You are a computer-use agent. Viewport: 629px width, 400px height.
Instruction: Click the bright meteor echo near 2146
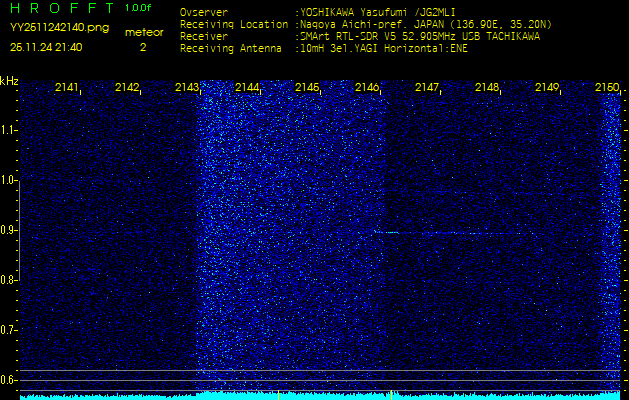(388, 232)
